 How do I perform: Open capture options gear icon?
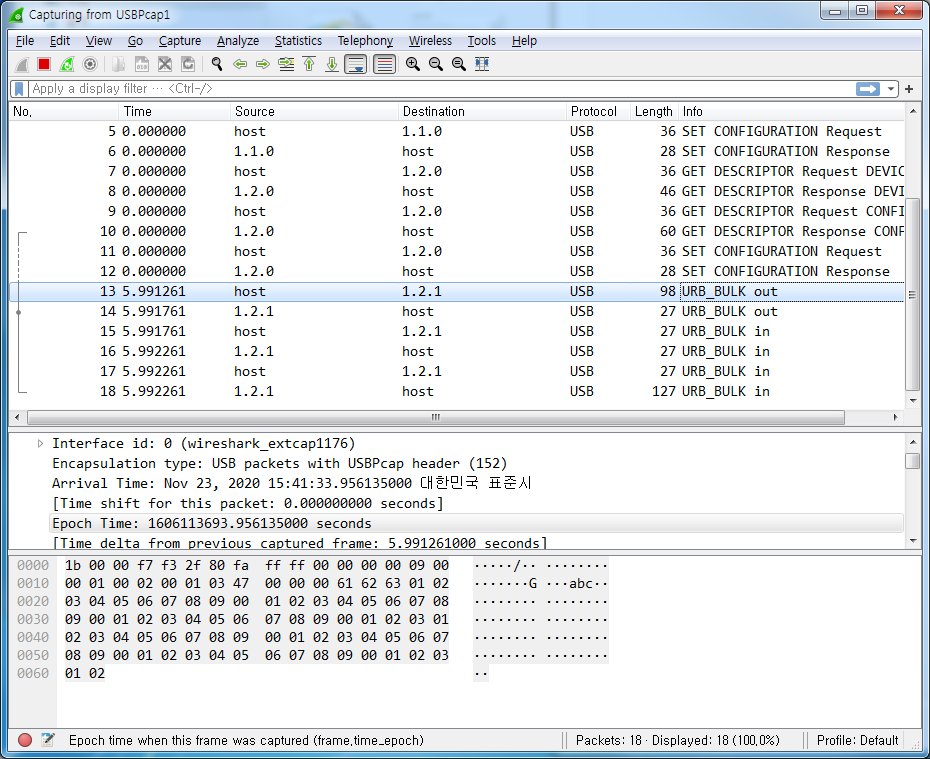[90, 64]
